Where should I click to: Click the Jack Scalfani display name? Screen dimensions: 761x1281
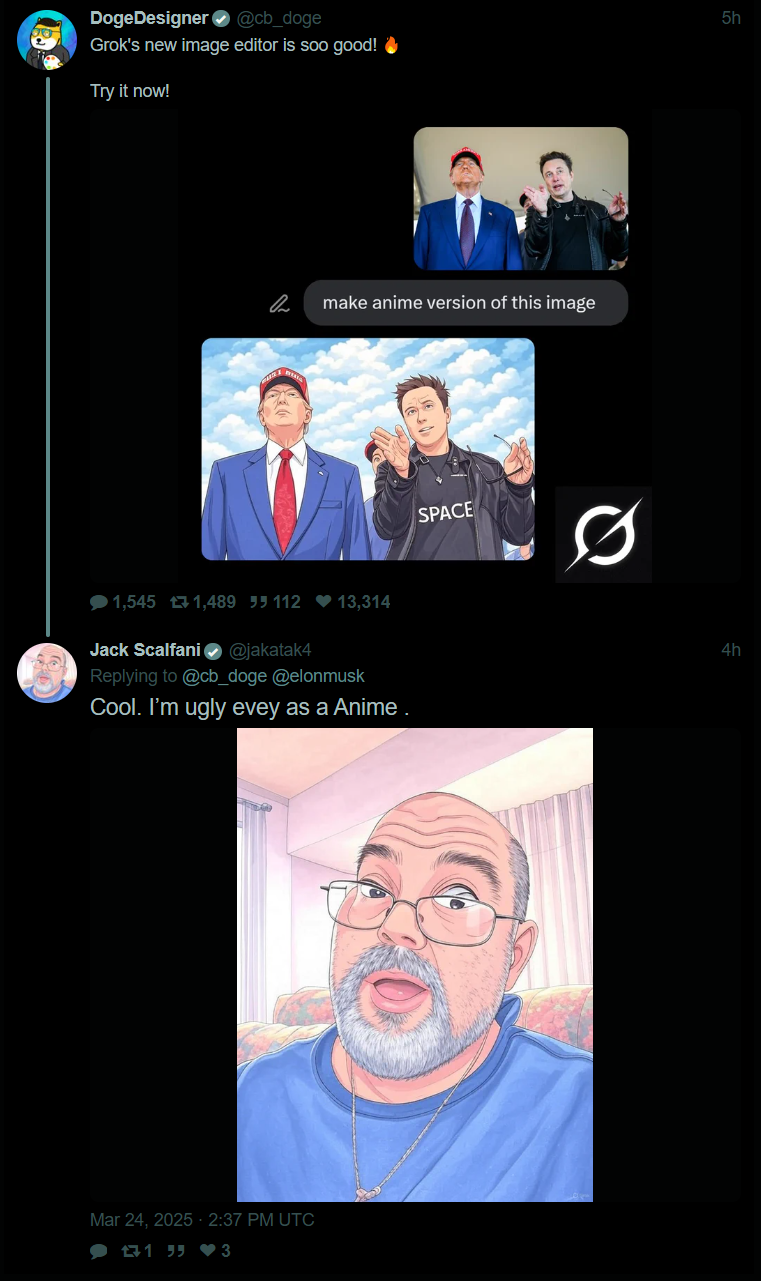pyautogui.click(x=146, y=650)
